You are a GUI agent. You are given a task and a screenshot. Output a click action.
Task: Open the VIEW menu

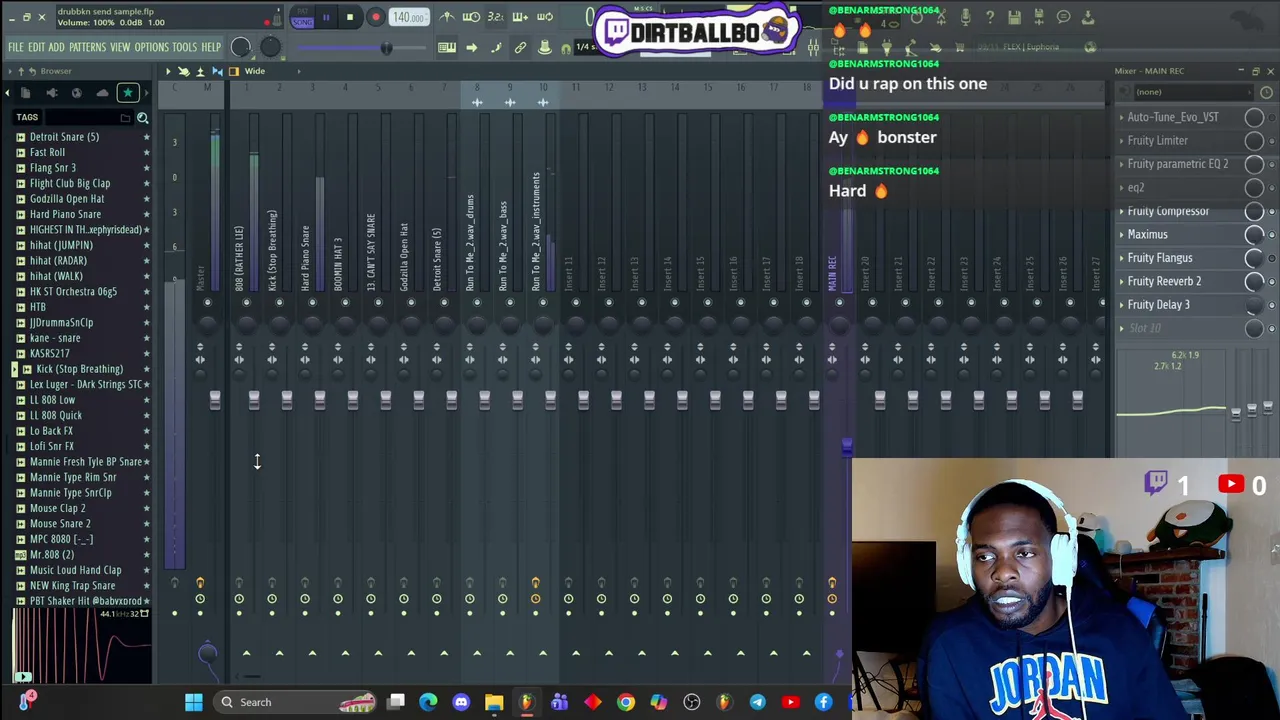point(120,47)
